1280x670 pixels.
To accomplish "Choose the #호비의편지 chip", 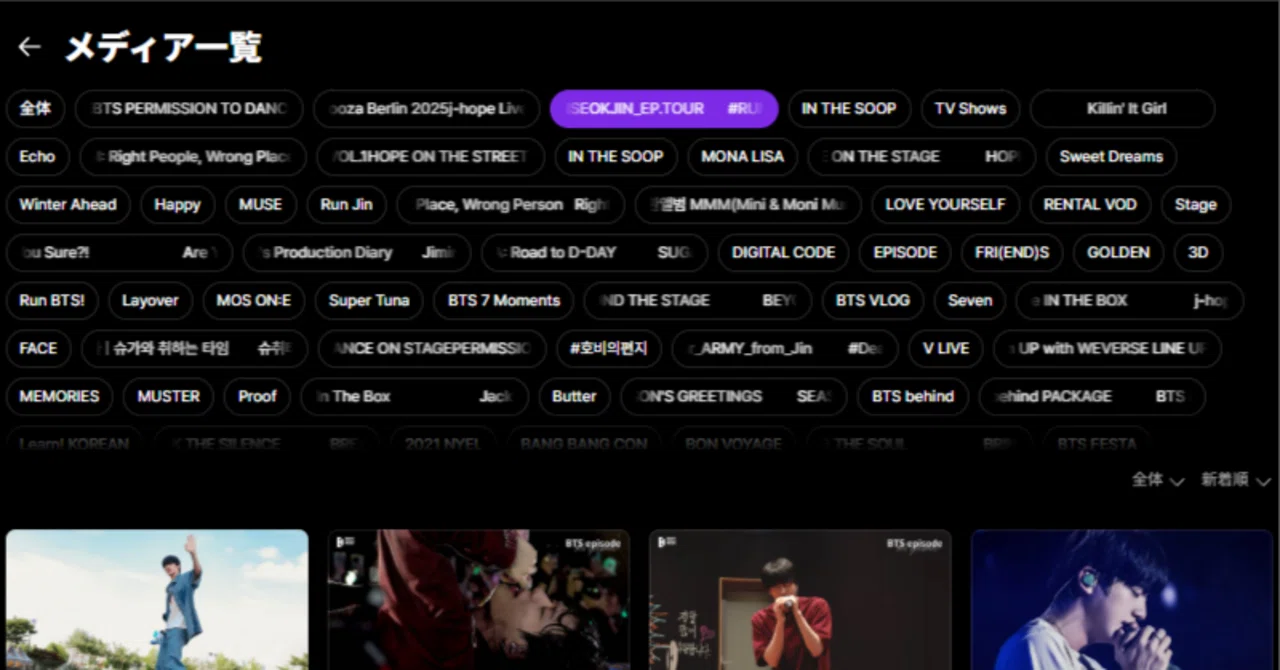I will click(x=609, y=348).
